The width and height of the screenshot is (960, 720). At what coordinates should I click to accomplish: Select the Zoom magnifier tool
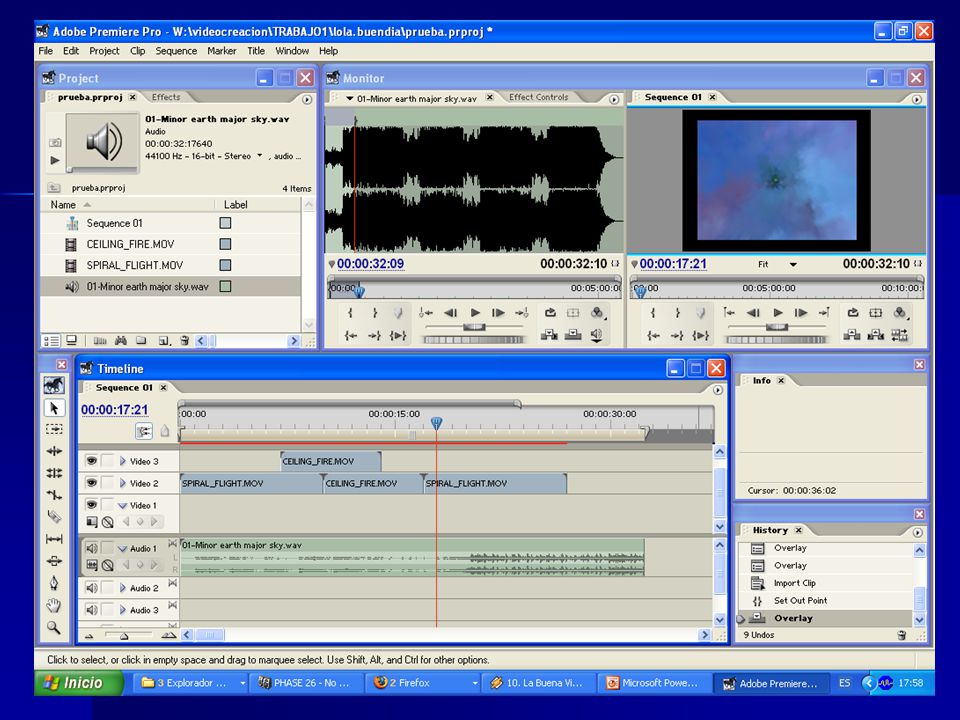54,627
